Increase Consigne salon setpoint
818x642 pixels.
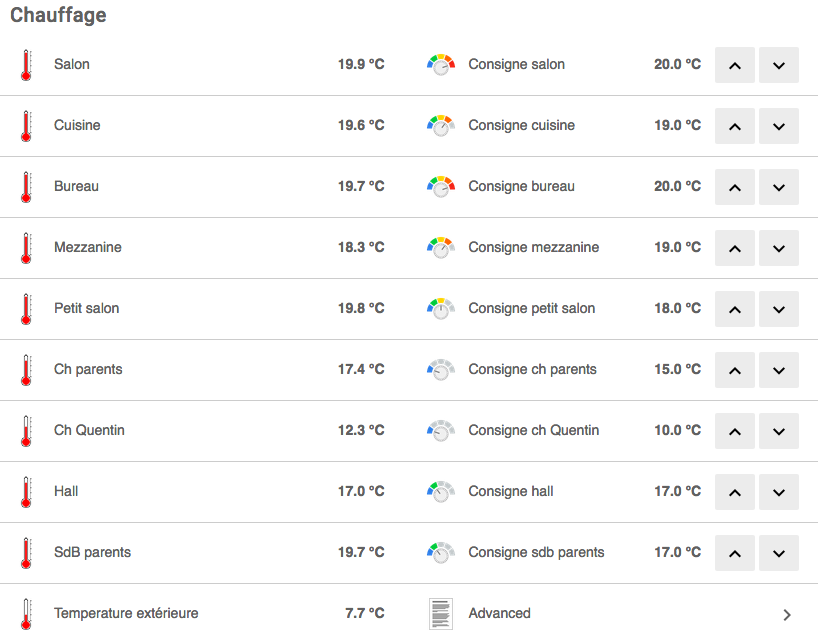[735, 65]
